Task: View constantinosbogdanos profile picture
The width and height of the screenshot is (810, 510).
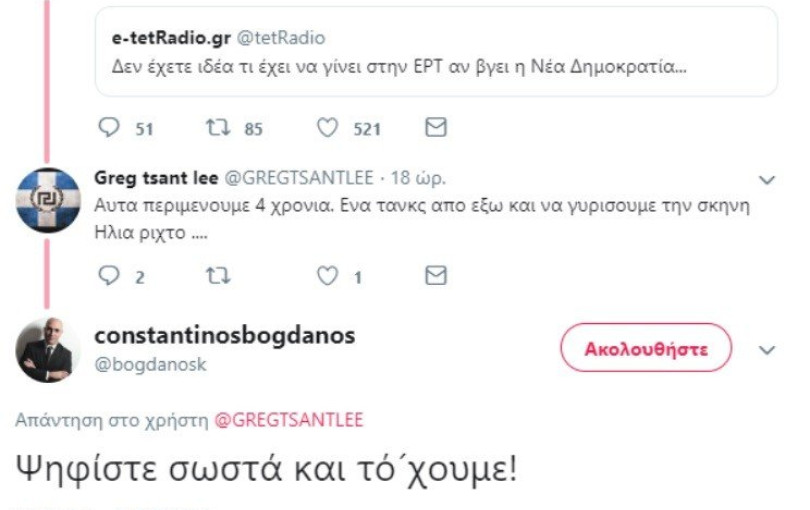Action: click(47, 350)
